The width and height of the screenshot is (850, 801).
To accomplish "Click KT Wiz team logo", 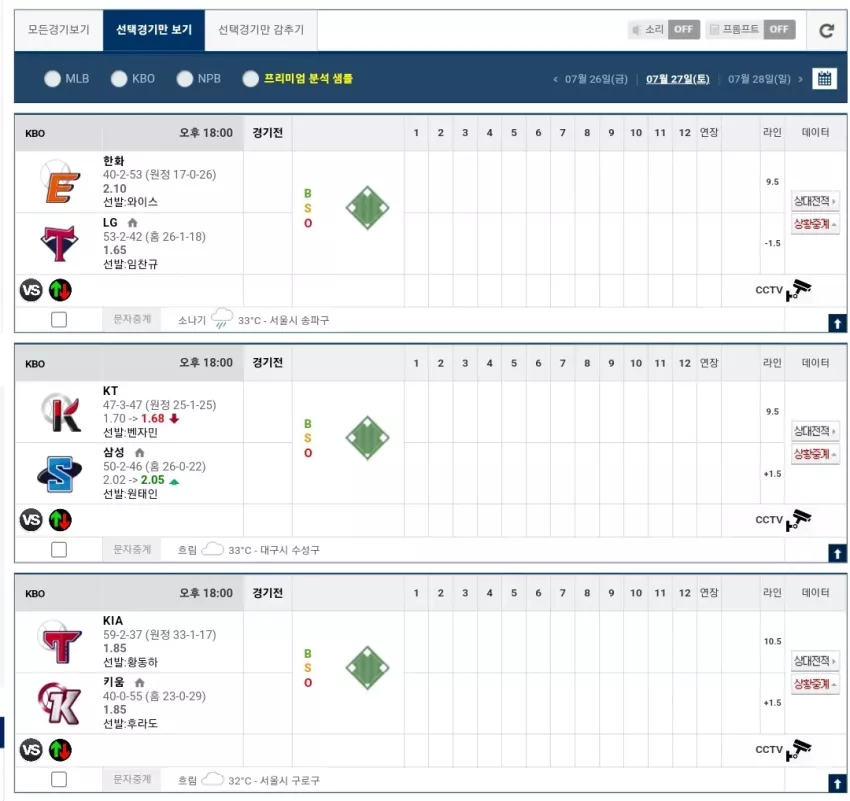I will 61,413.
